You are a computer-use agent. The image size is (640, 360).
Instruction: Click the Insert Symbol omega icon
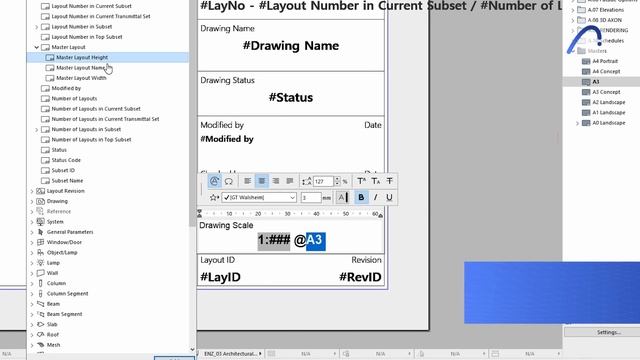point(229,181)
